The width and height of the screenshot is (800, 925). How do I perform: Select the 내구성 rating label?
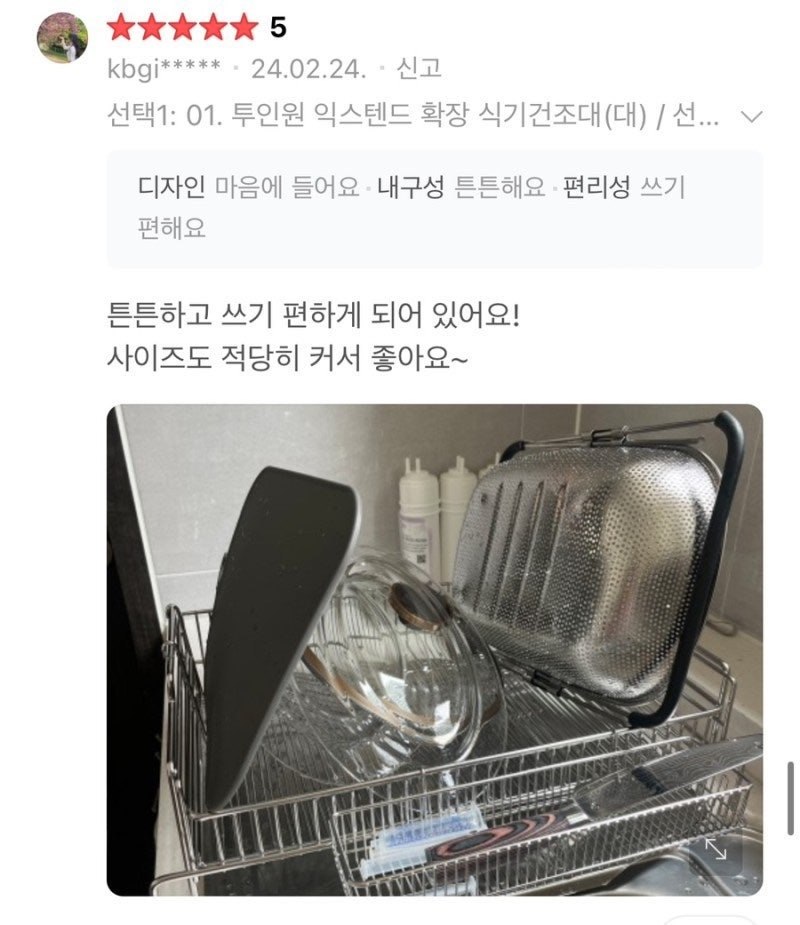click(411, 187)
